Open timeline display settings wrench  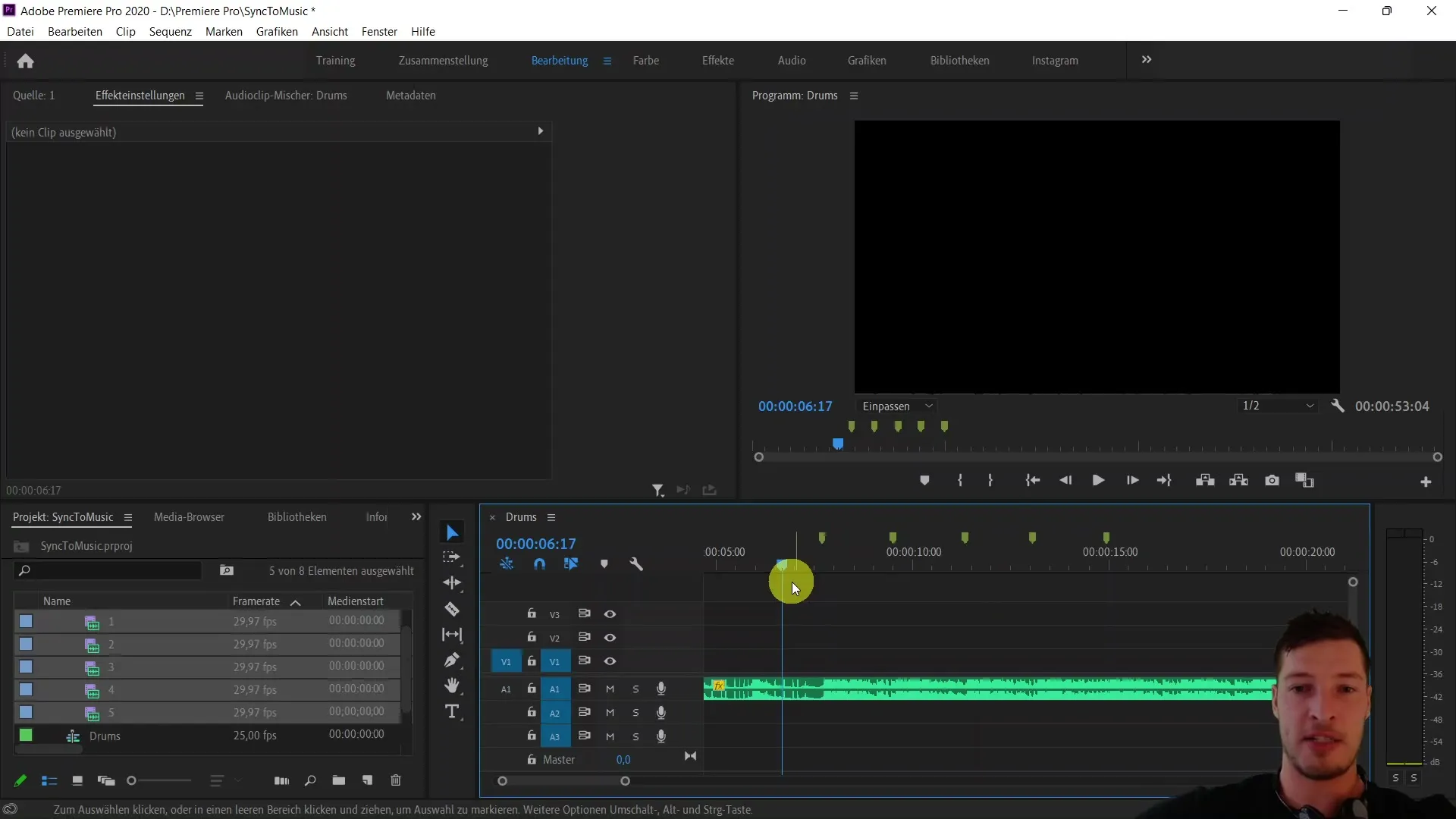(636, 564)
